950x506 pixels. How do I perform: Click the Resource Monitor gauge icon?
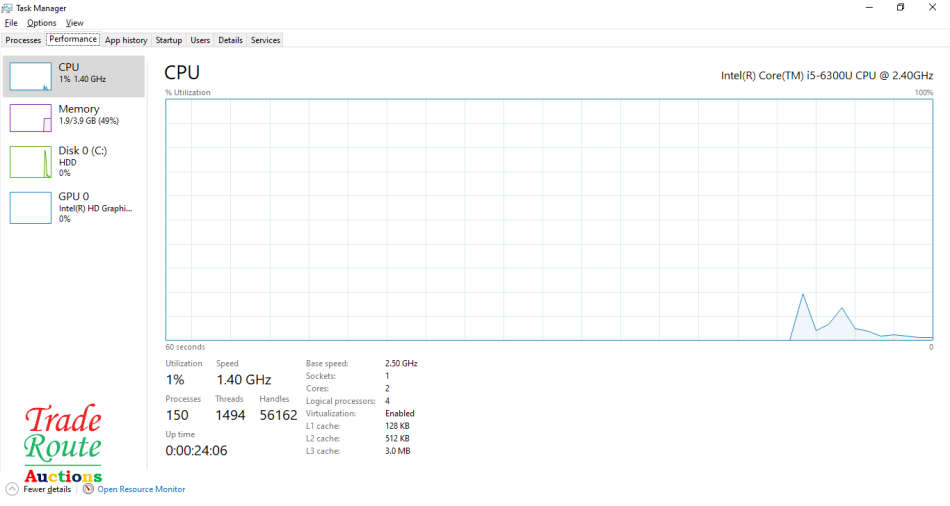[x=88, y=489]
